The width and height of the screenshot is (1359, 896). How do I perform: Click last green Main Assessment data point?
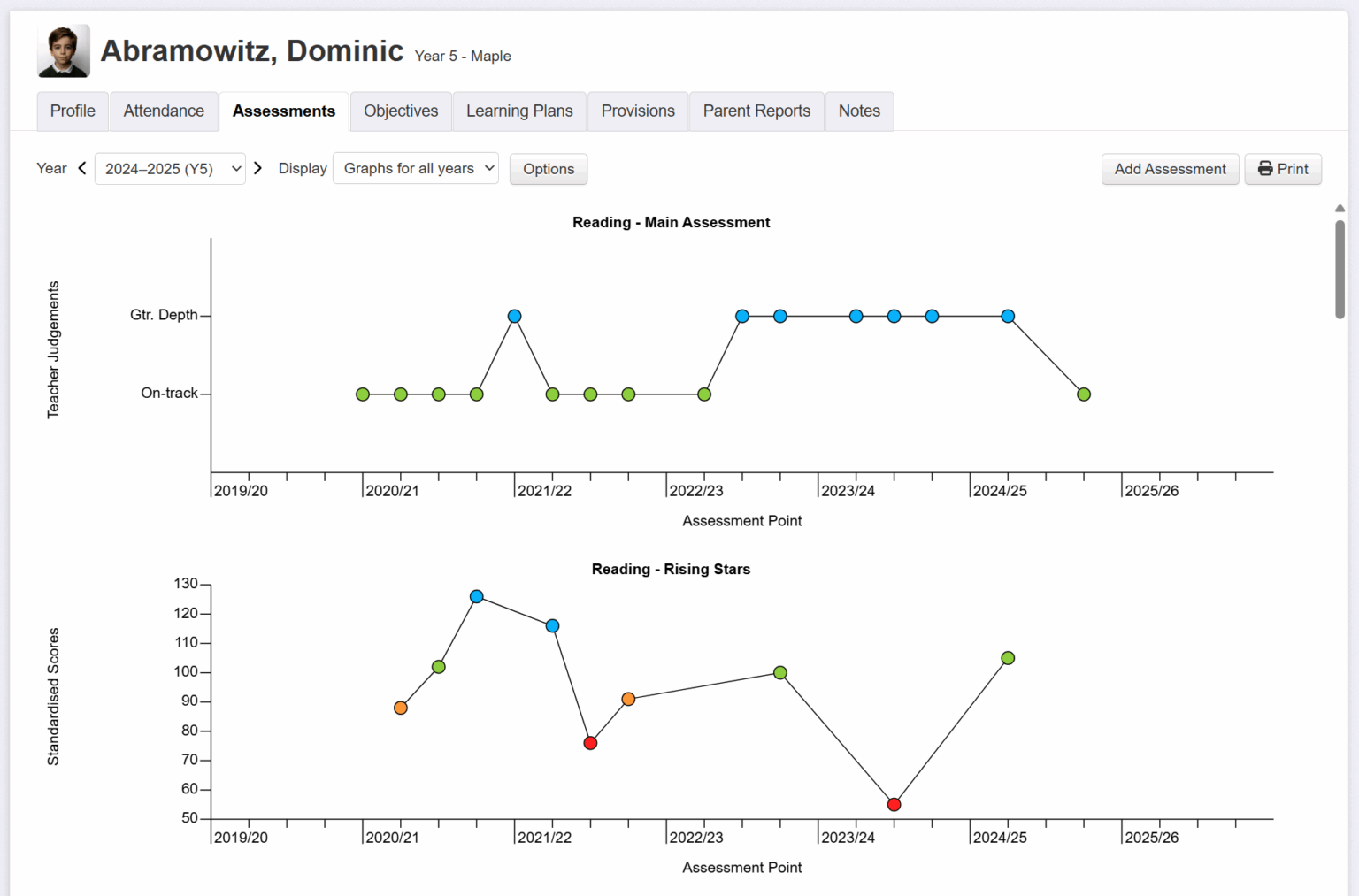coord(1084,394)
